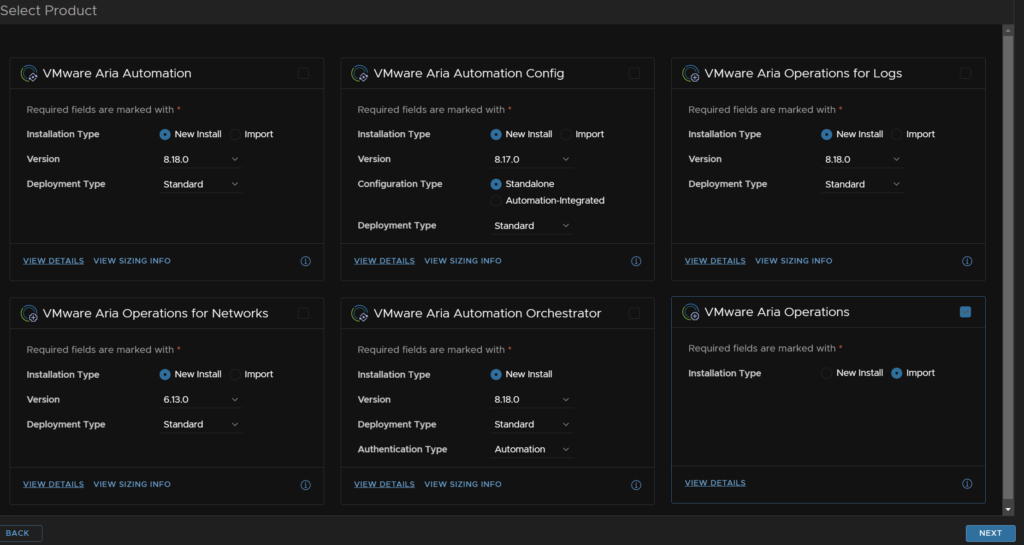The image size is (1024, 545).
Task: Choose Standalone configuration type
Action: tap(496, 184)
